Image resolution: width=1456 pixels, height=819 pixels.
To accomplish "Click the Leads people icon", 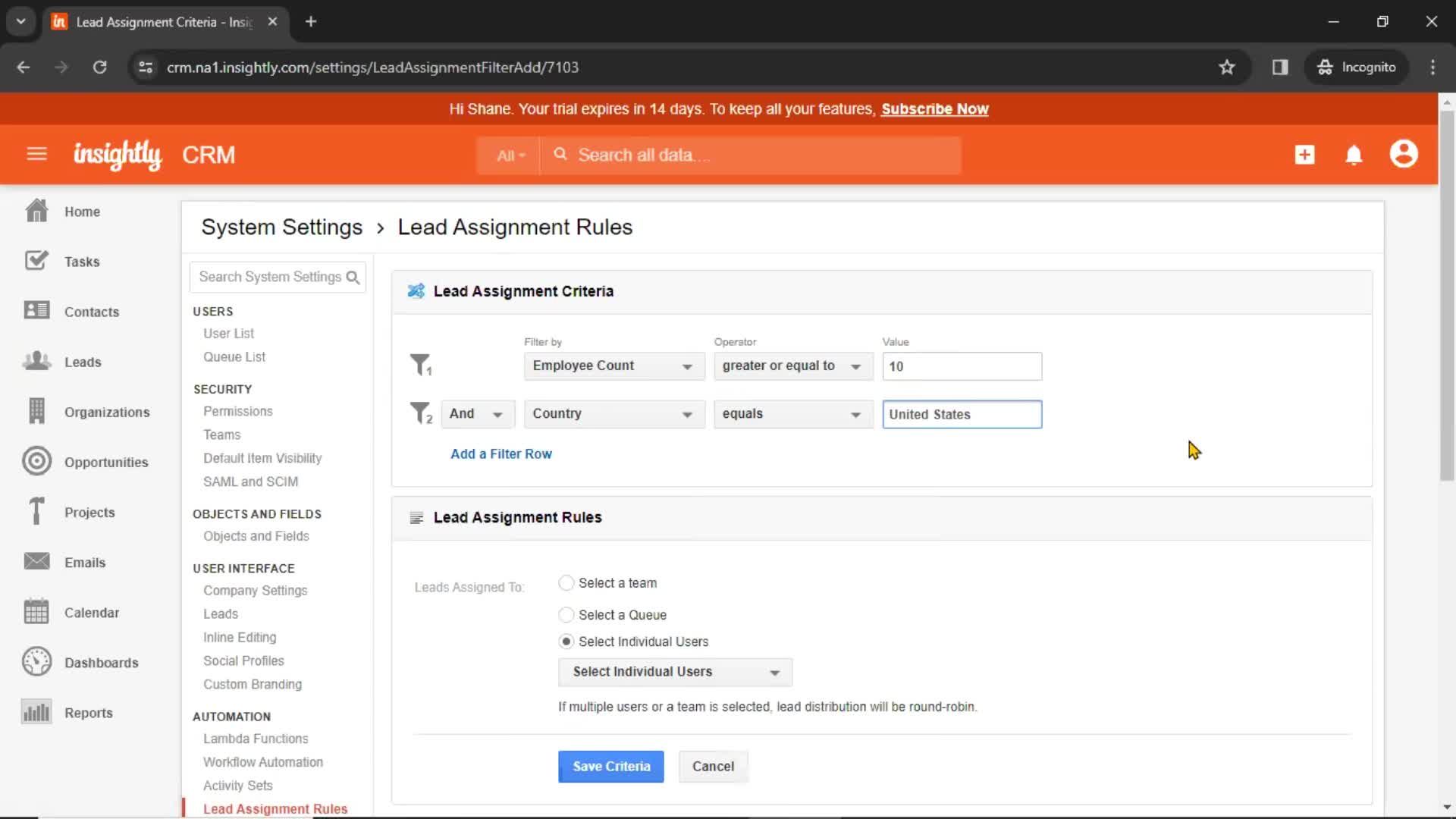I will tap(36, 361).
